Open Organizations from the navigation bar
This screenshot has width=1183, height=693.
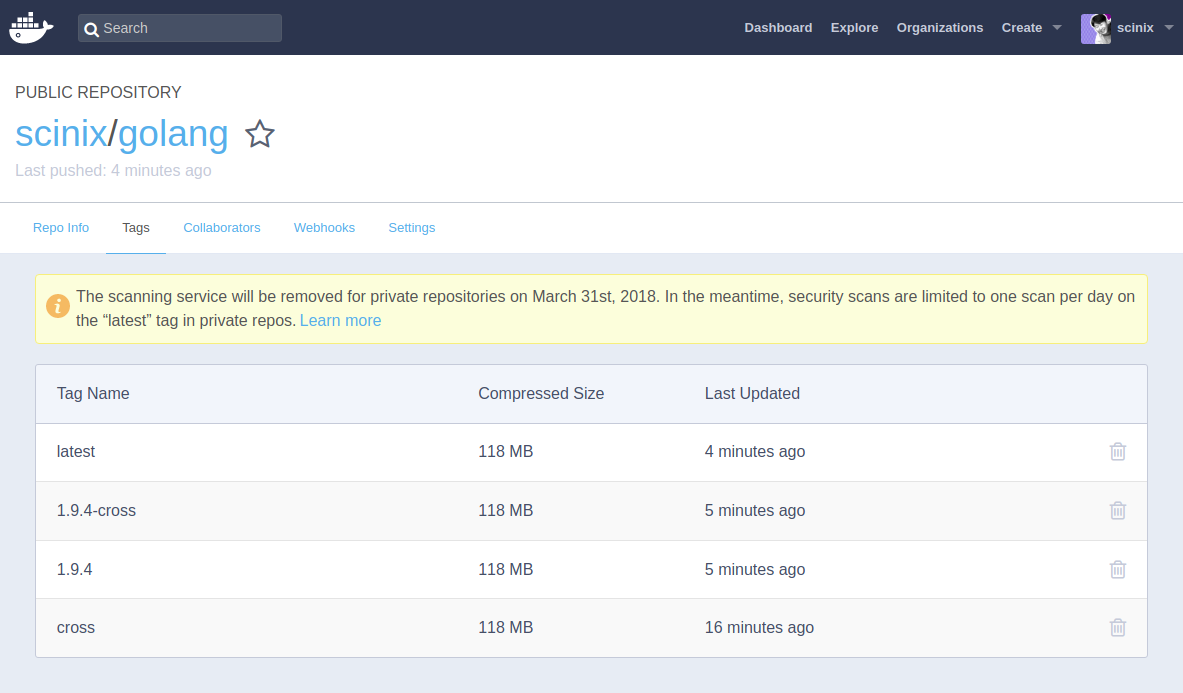tap(939, 28)
